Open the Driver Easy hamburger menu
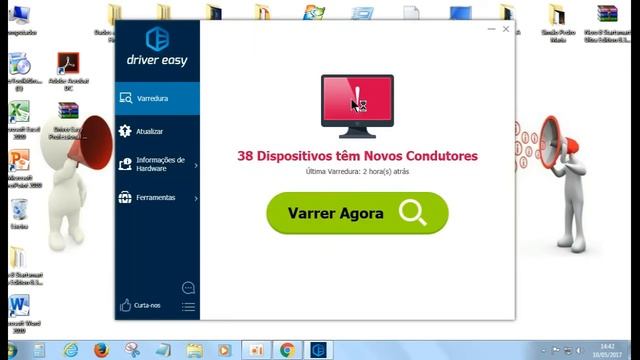640x360 pixels. [x=188, y=307]
